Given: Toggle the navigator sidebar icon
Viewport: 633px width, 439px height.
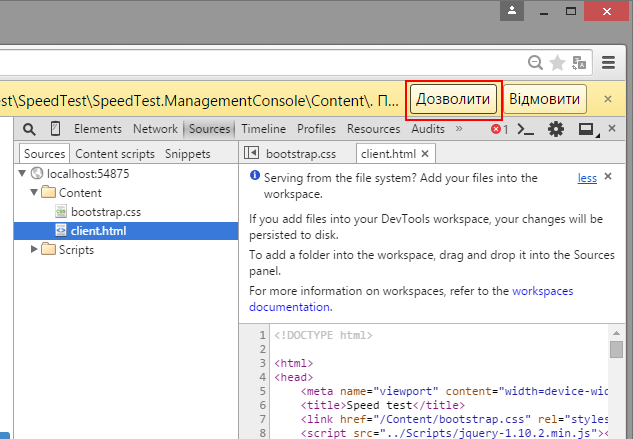Looking at the screenshot, I should [x=251, y=153].
